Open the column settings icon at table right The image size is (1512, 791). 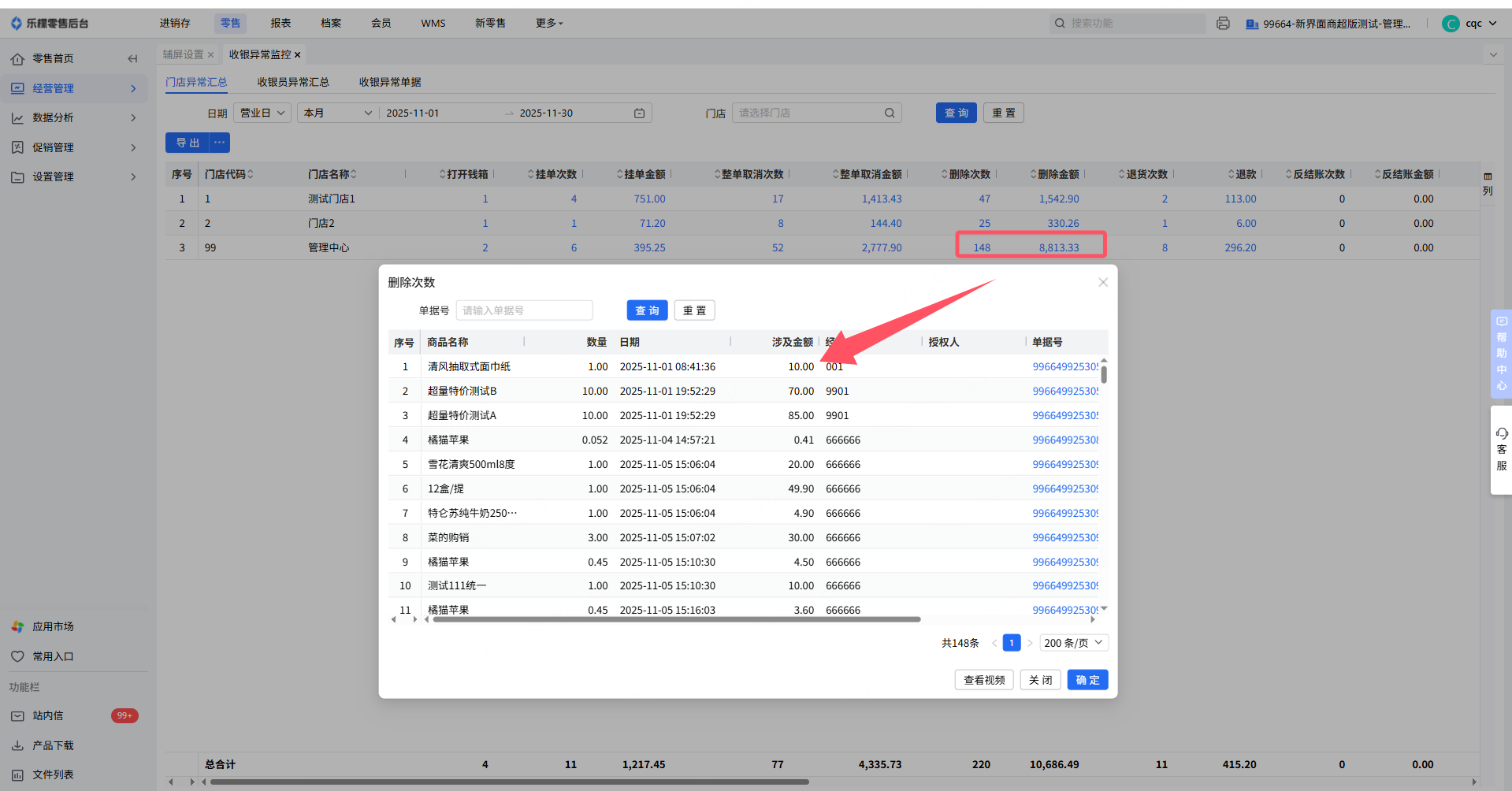pyautogui.click(x=1488, y=177)
